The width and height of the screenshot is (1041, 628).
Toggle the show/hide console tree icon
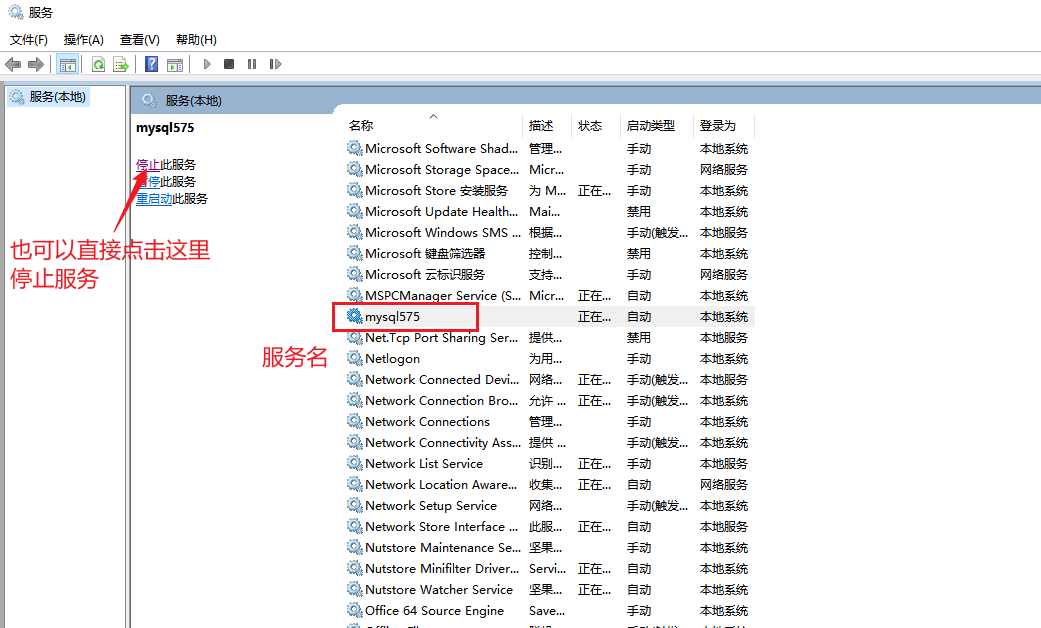(x=67, y=64)
